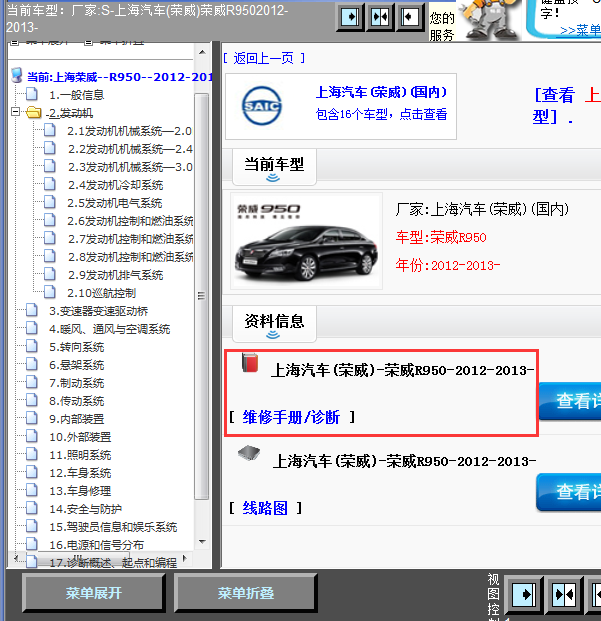The width and height of the screenshot is (601, 621).
Task: Click page icon beside 9.内部装置
Action: [32, 418]
